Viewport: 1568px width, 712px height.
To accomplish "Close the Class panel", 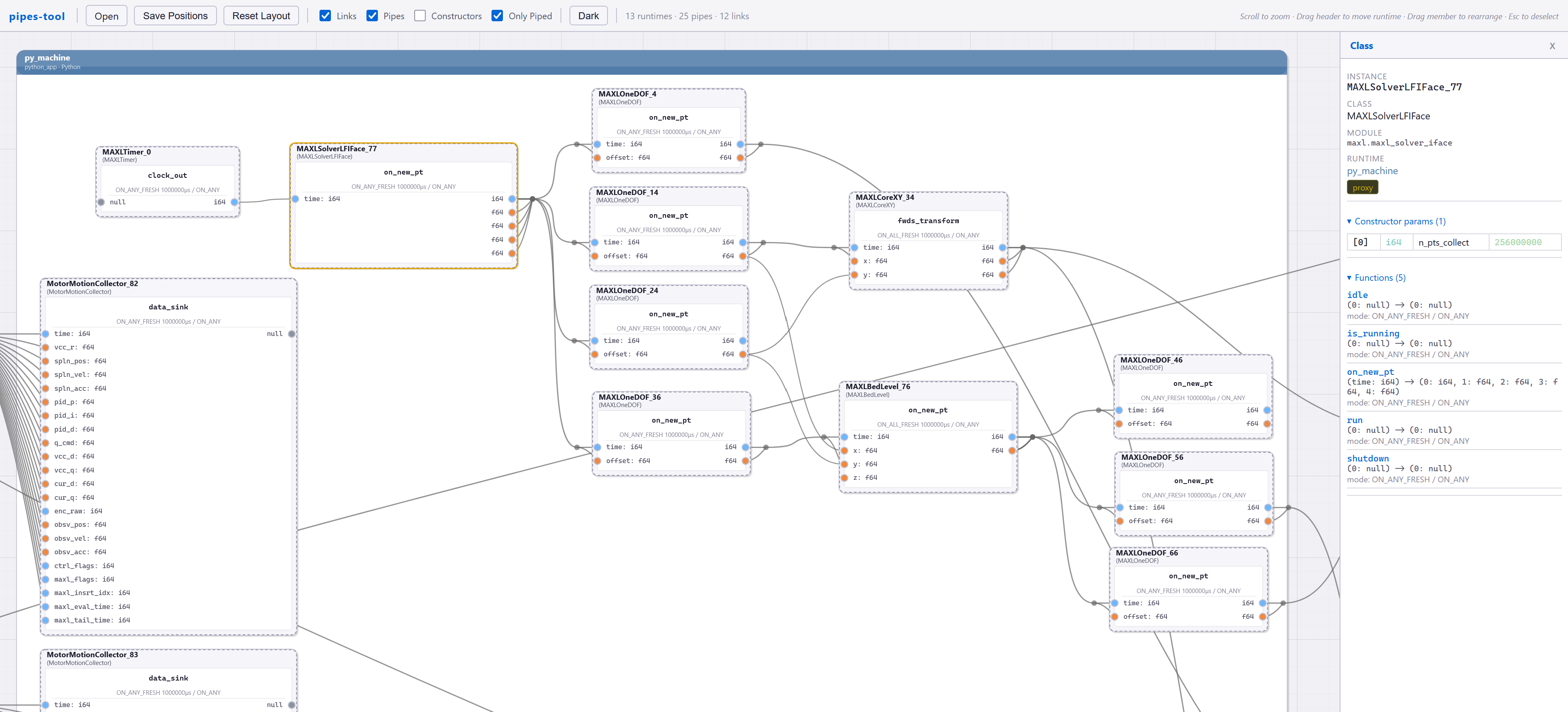I will (x=1552, y=46).
